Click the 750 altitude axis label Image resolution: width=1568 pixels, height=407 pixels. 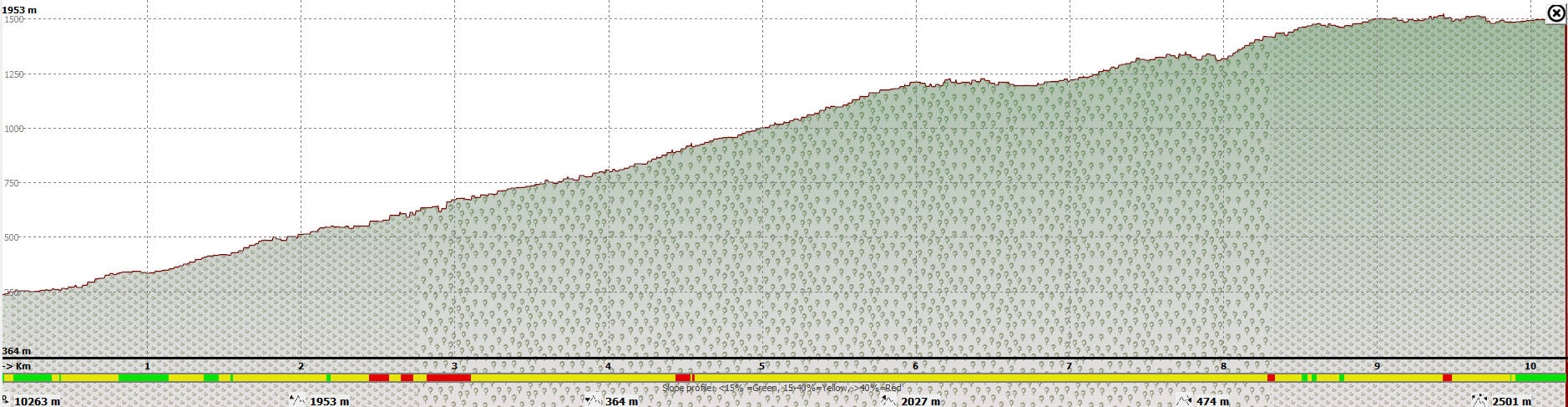point(12,183)
